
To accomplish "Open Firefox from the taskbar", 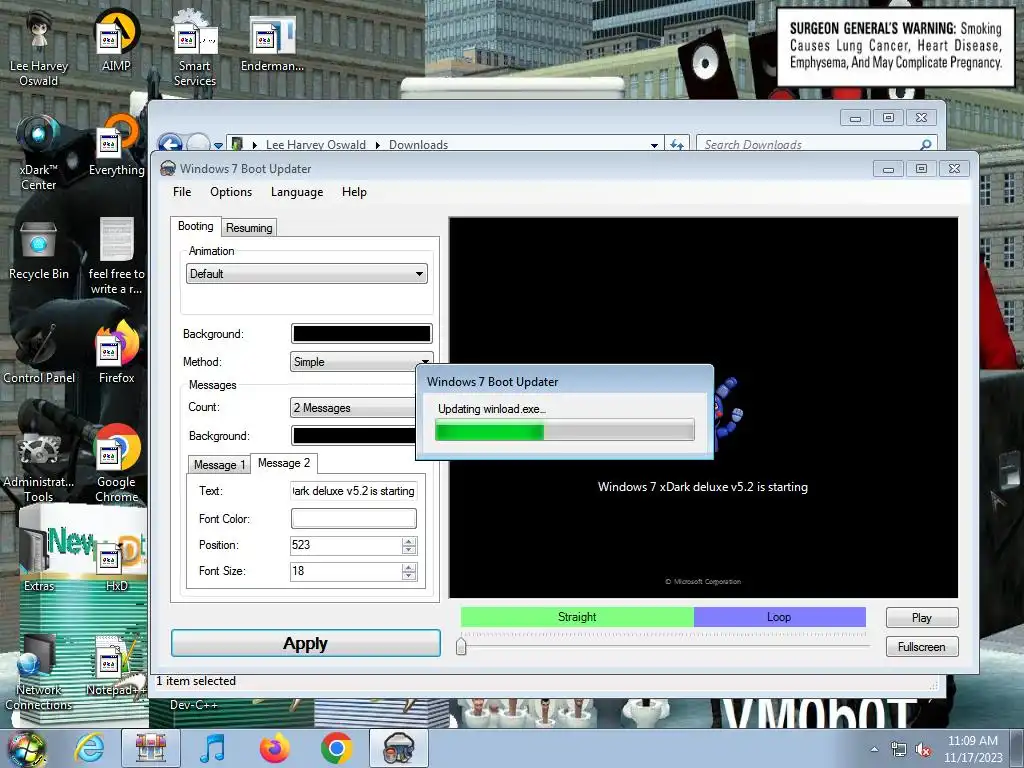I will pyautogui.click(x=274, y=748).
